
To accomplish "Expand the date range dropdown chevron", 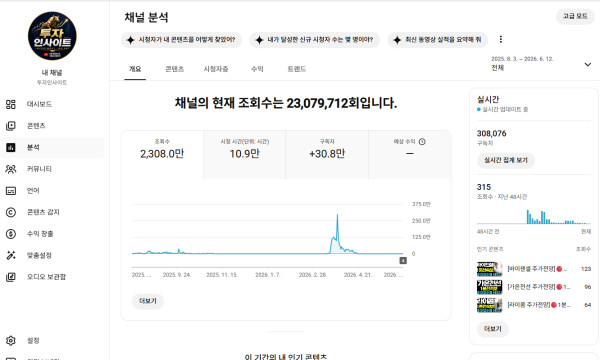I will point(588,64).
